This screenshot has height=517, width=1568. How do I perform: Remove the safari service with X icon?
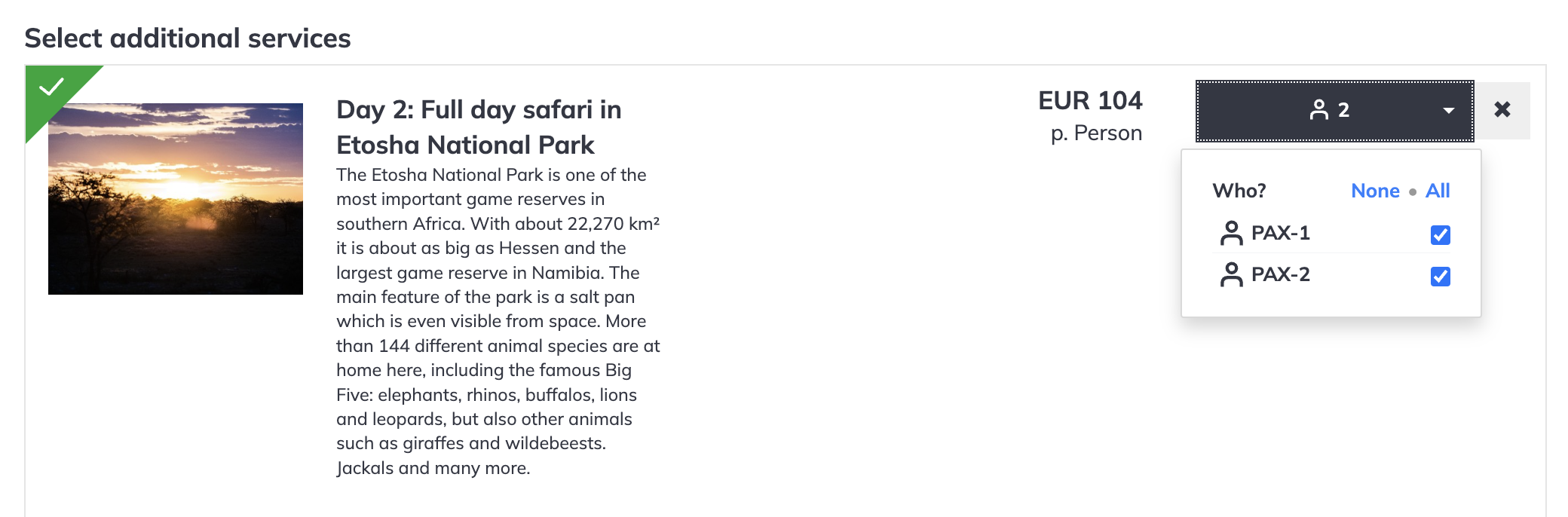tap(1502, 110)
